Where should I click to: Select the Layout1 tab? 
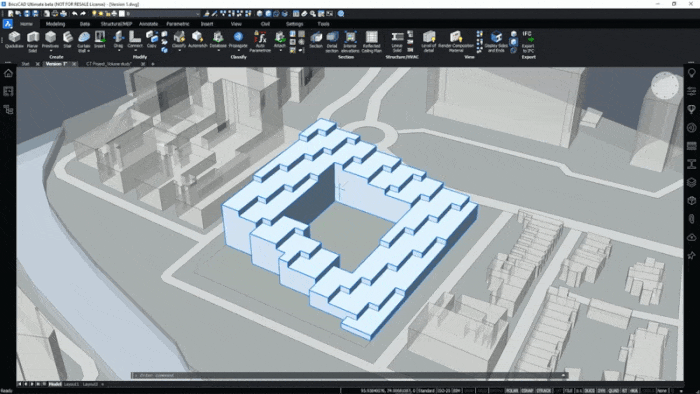(71, 384)
